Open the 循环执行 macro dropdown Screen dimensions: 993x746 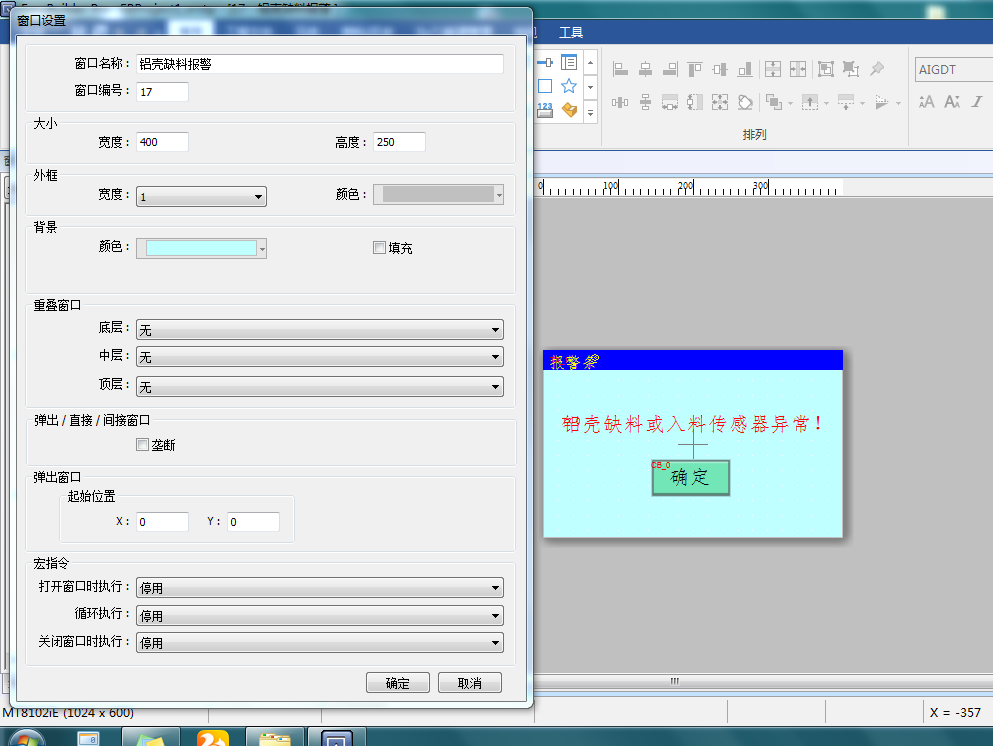pyautogui.click(x=319, y=616)
